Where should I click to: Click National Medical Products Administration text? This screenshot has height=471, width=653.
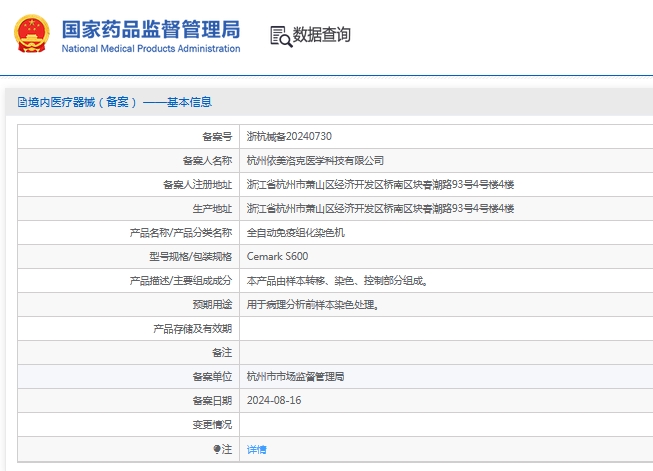[151, 49]
